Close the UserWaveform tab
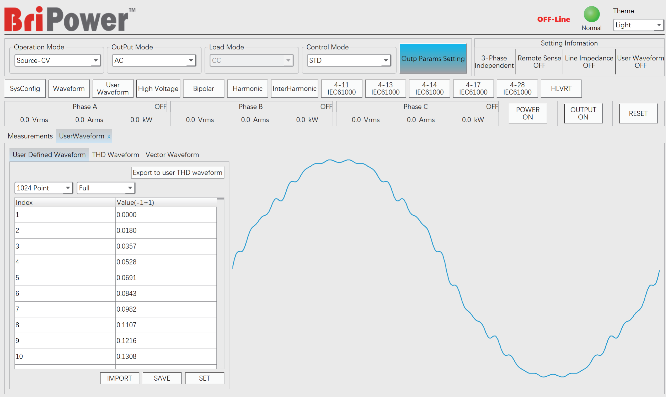This screenshot has width=666, height=397. 109,136
